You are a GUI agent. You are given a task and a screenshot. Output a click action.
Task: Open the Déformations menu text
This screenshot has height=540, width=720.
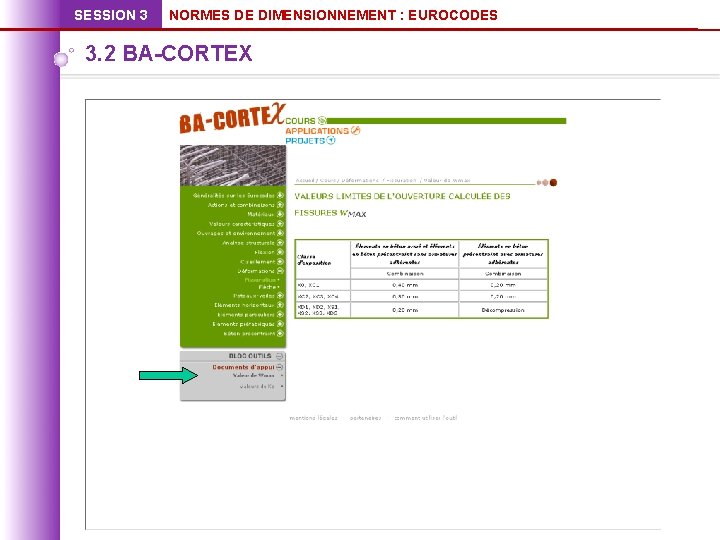[x=256, y=271]
